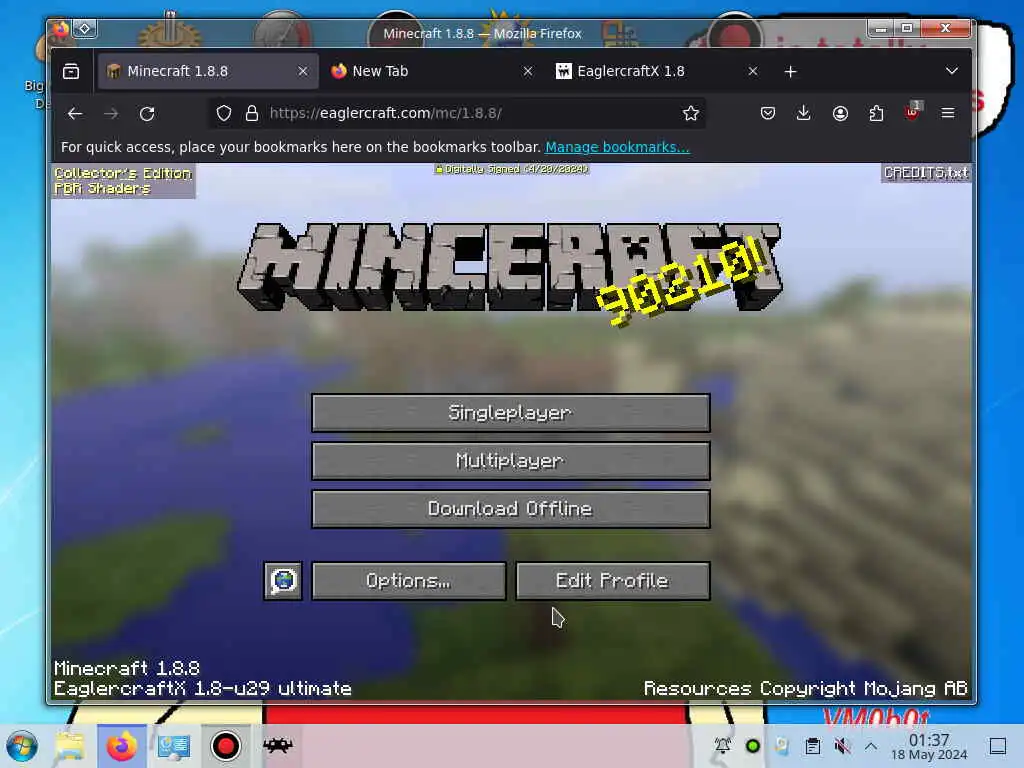Viewport: 1024px width, 768px height.
Task: Close the New Tab tab
Action: (x=528, y=71)
